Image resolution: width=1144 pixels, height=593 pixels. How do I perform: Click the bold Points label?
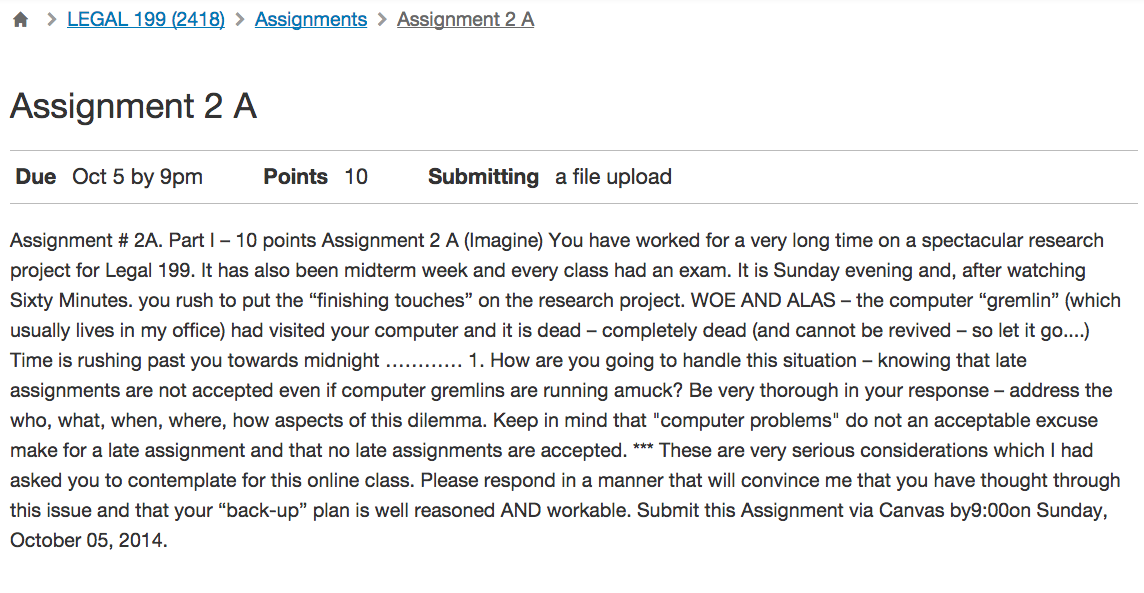(x=295, y=177)
